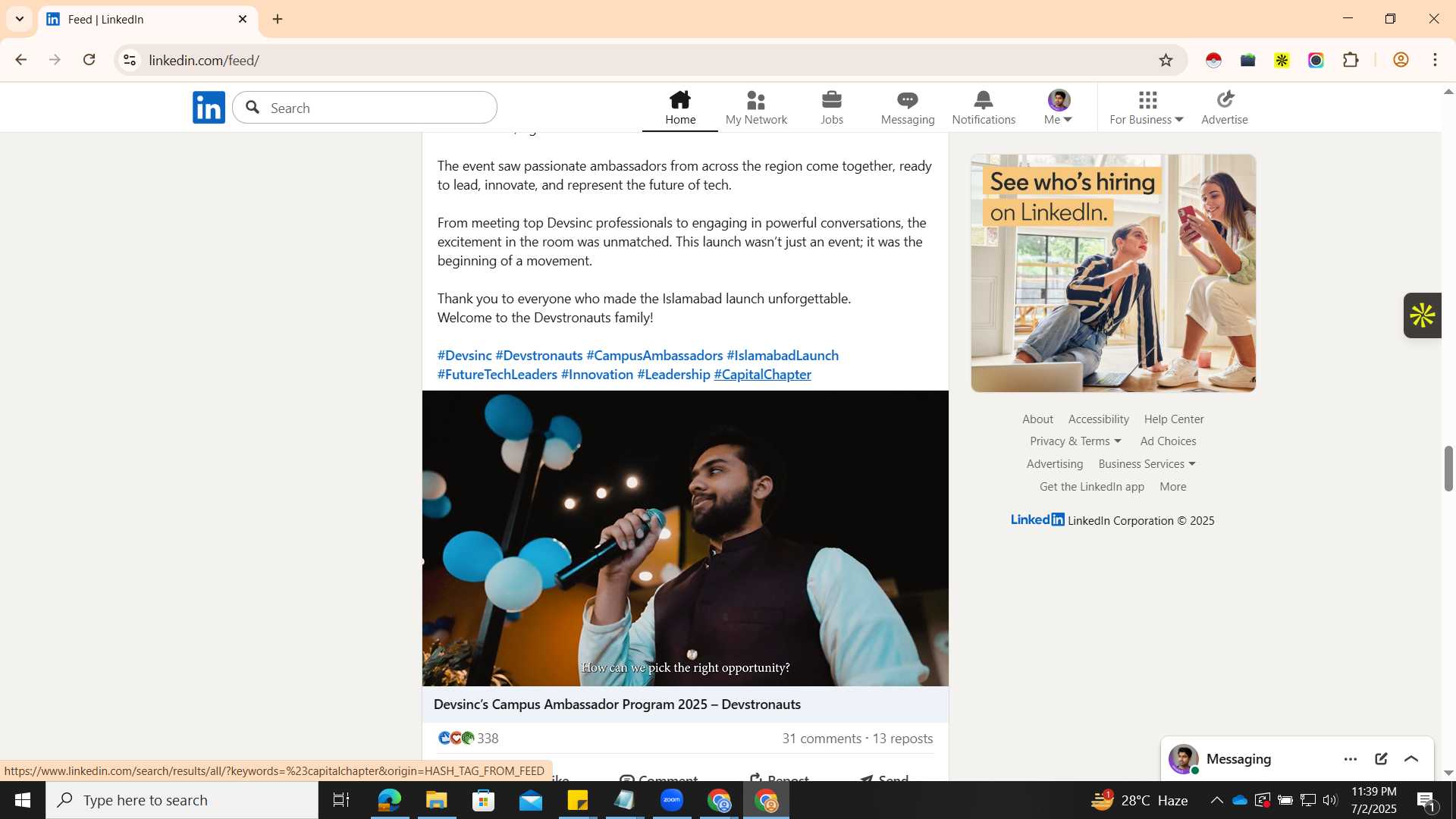Open a new browser tab
This screenshot has height=819, width=1456.
click(278, 19)
